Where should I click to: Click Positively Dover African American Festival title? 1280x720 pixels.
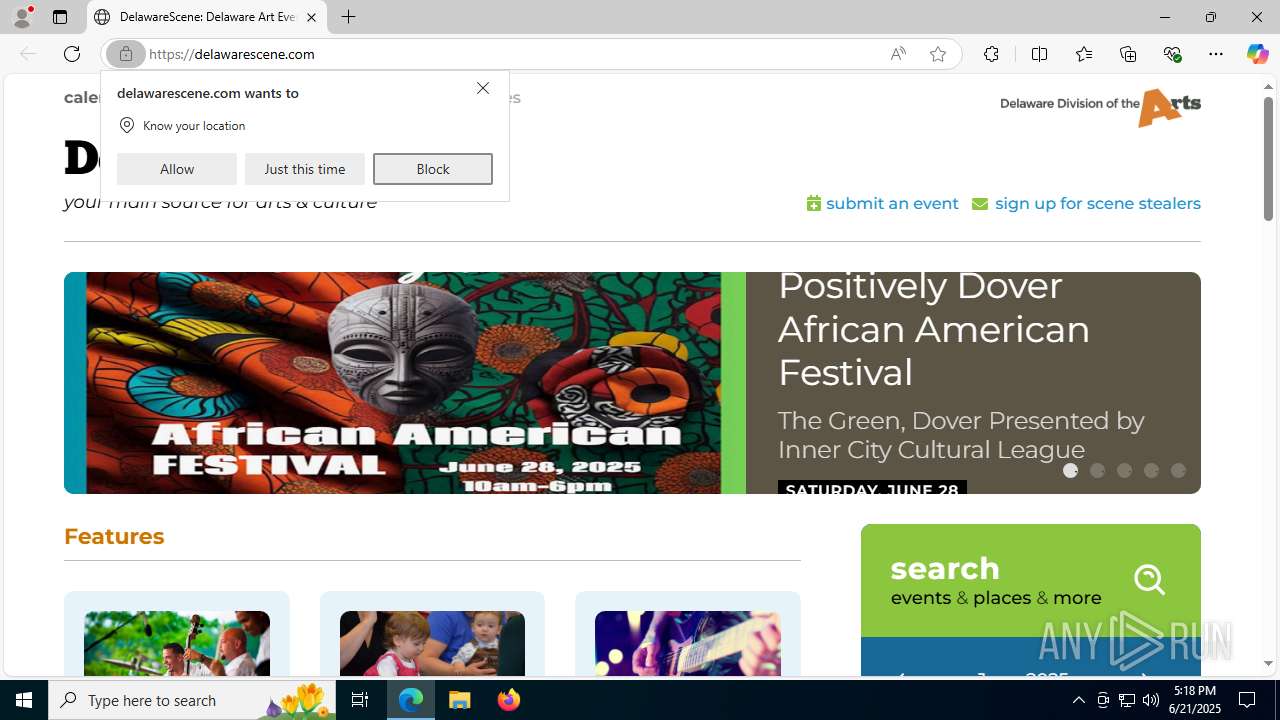click(934, 329)
